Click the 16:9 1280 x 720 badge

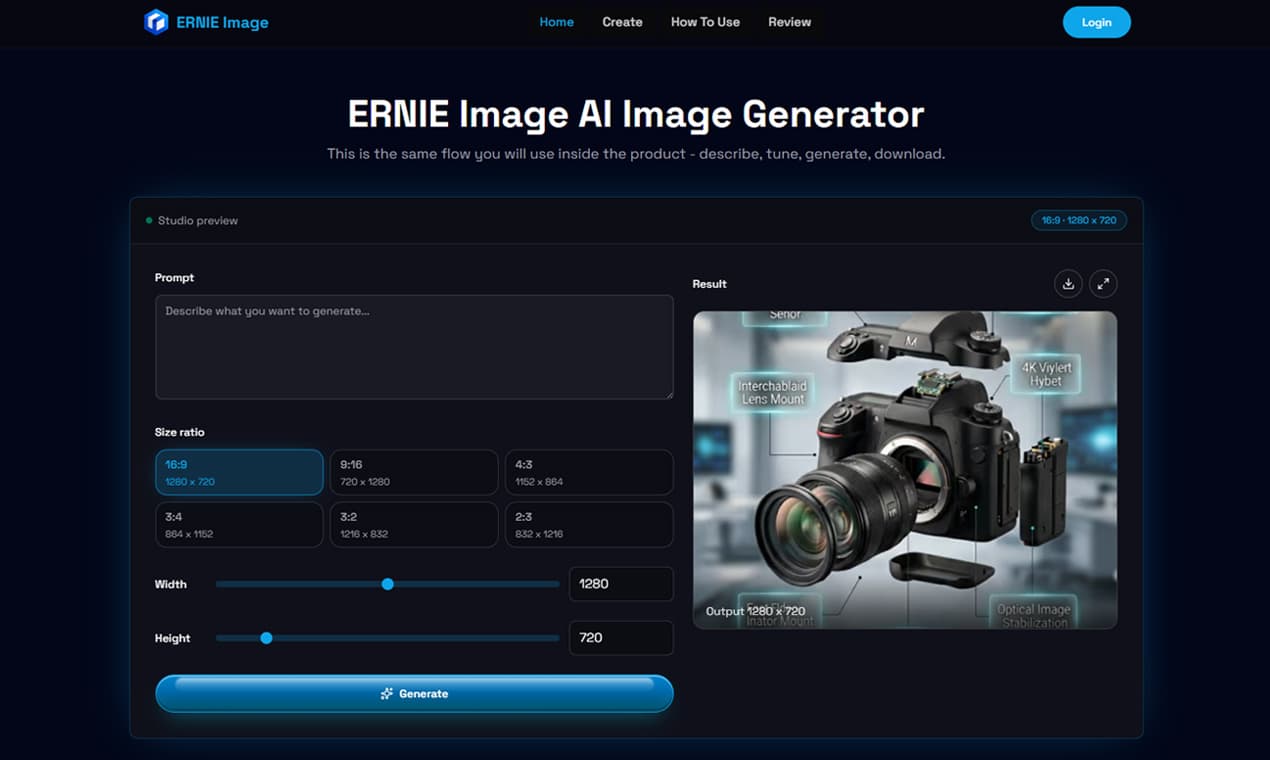(1078, 220)
